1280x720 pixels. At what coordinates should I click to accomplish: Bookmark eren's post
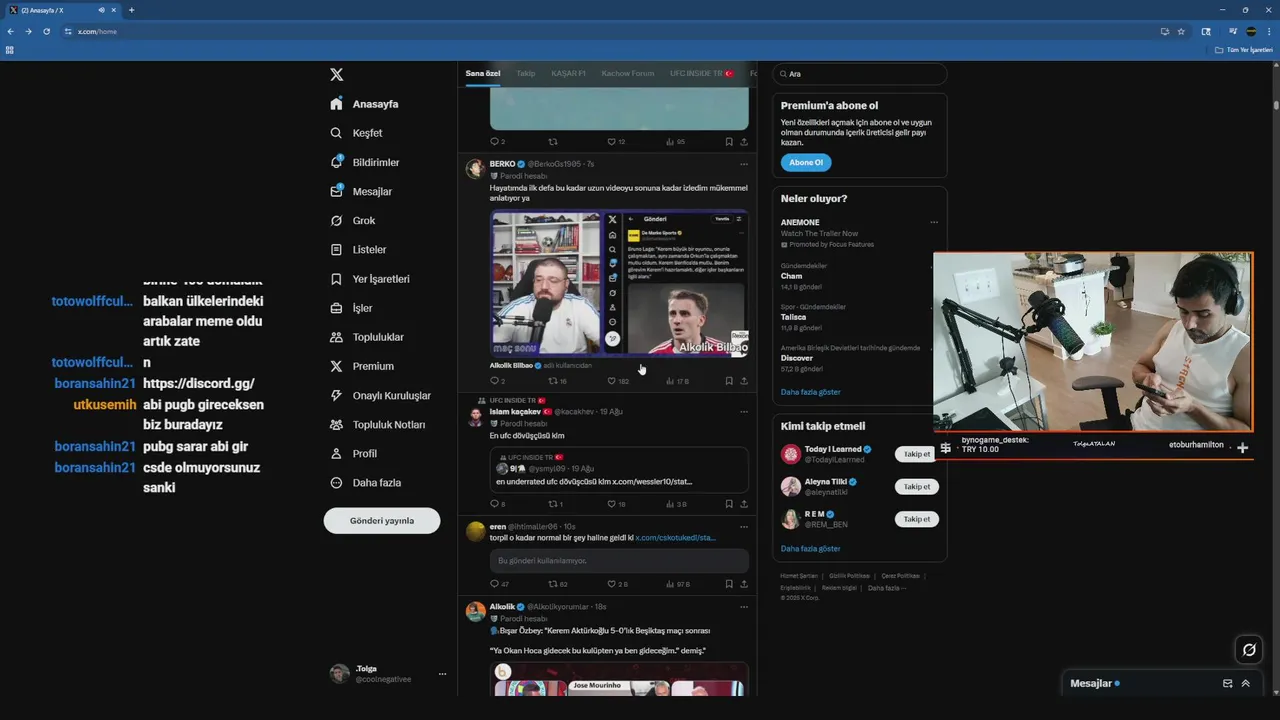click(x=729, y=584)
